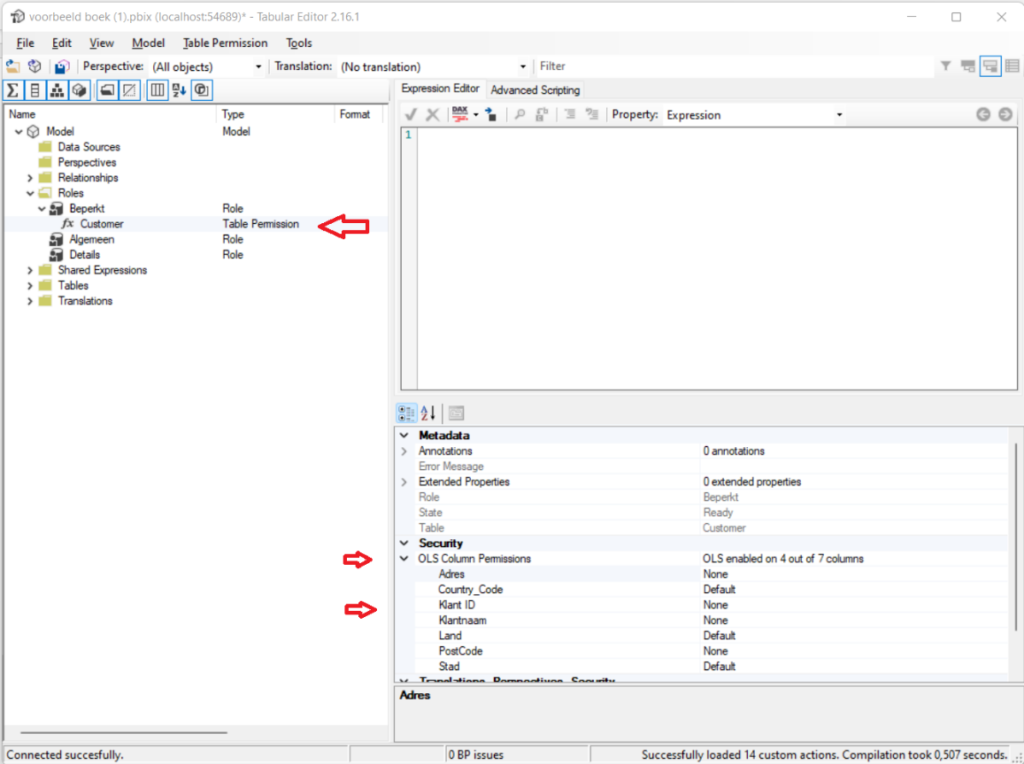Open the Model menu
The image size is (1024, 764).
pos(148,43)
